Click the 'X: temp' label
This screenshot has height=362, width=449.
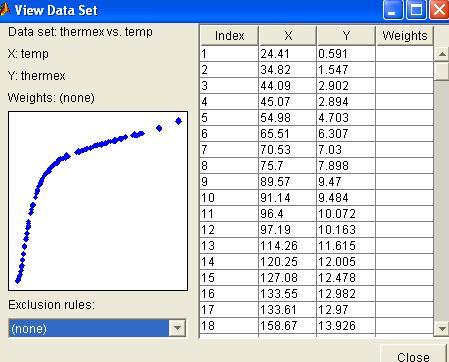(x=28, y=54)
